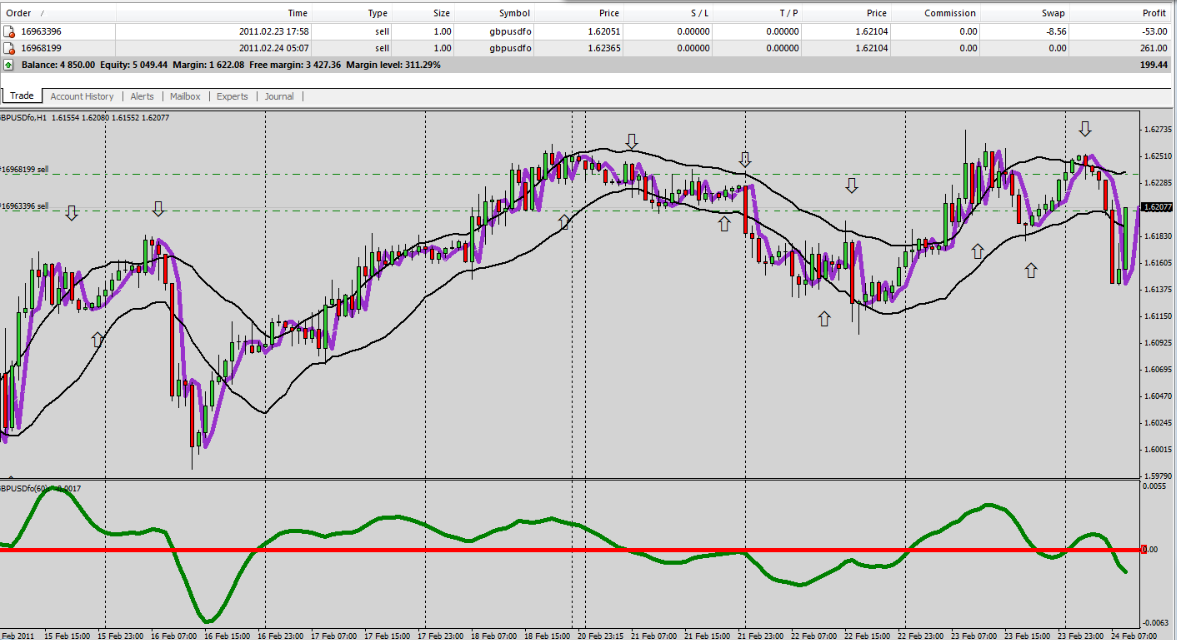Switch to the Account History tab
This screenshot has width=1177, height=640.
tap(82, 97)
